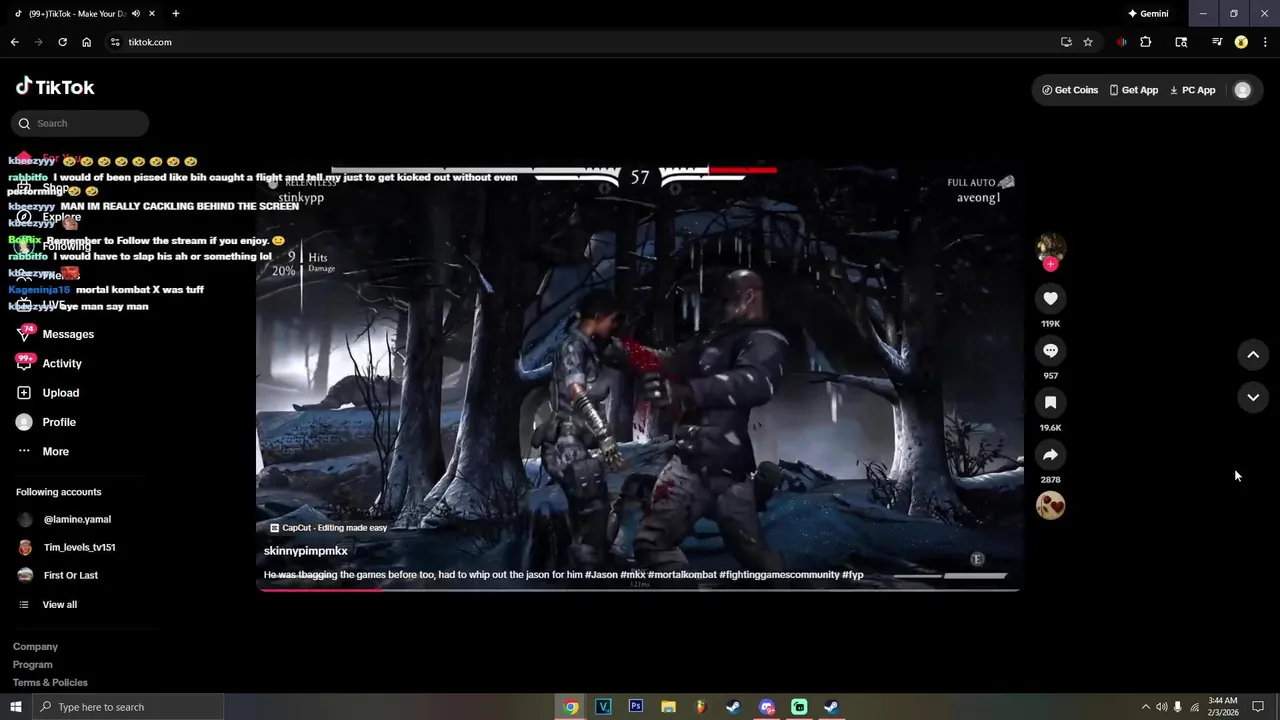This screenshot has height=720, width=1280.
Task: Open the red sound extension icon
Action: point(1121,42)
